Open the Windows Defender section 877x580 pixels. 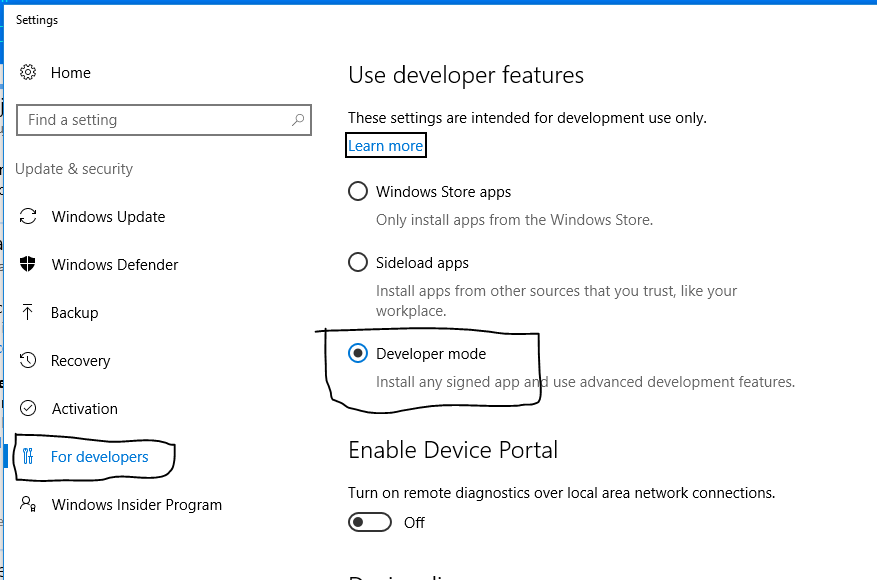[115, 265]
